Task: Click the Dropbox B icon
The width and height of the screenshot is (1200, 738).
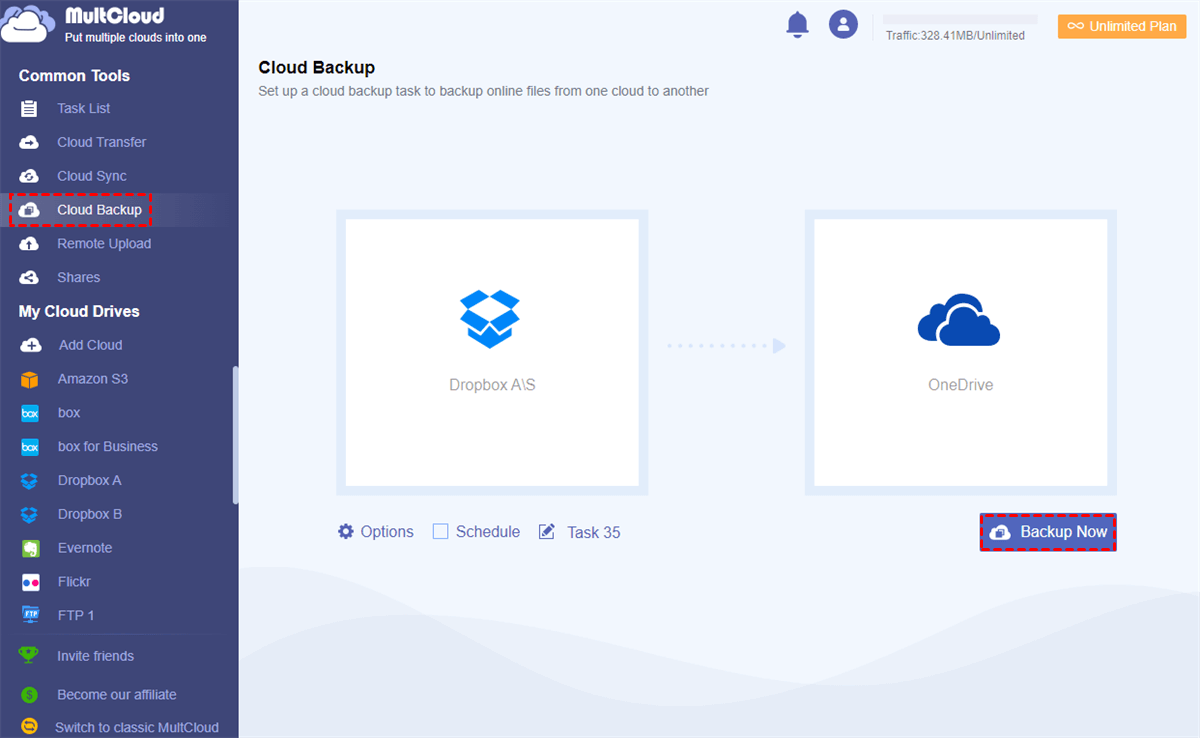Action: (x=30, y=514)
